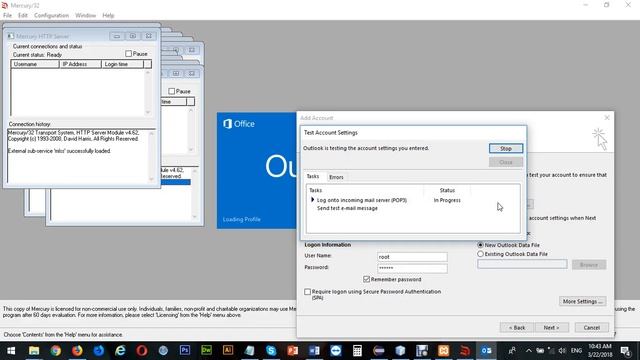Click the More Settings button
Screen dimensions: 640x360
point(582,301)
